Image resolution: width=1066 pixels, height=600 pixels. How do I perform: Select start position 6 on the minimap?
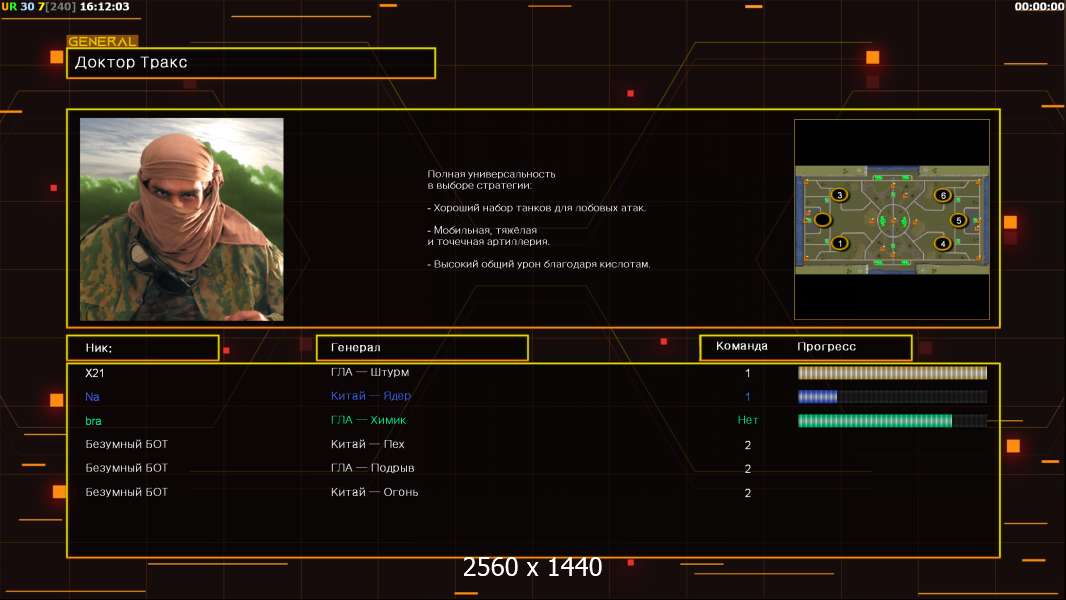tap(941, 195)
